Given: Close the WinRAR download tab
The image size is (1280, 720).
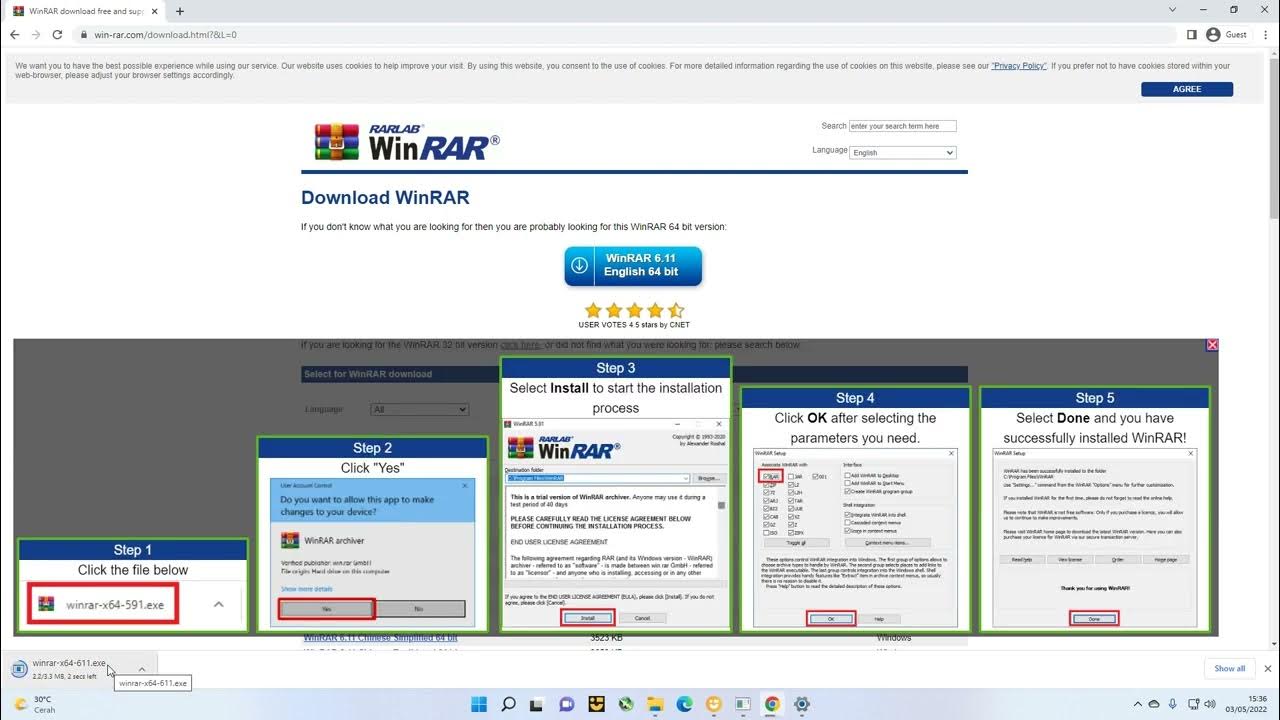Looking at the screenshot, I should click(156, 11).
